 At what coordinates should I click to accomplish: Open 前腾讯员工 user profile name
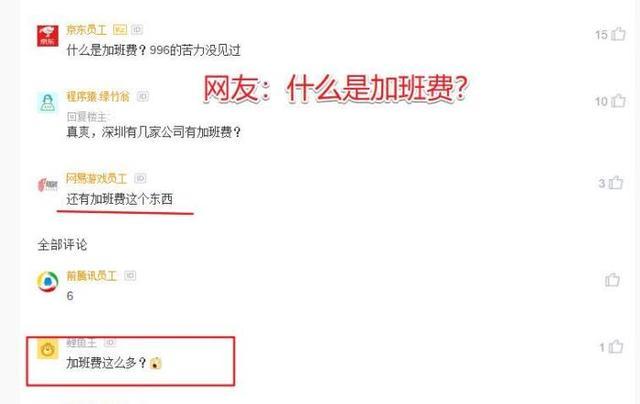pyautogui.click(x=92, y=276)
